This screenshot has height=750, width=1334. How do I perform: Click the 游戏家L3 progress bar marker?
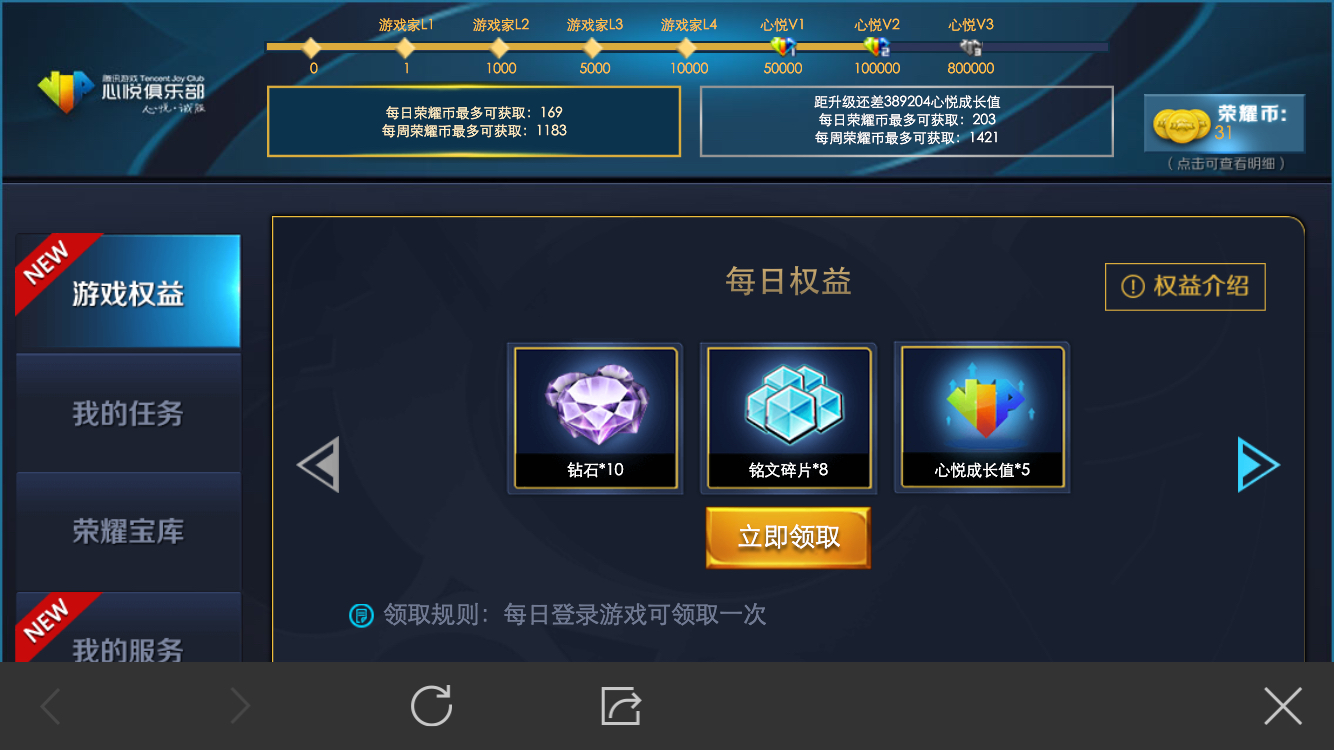pyautogui.click(x=593, y=47)
